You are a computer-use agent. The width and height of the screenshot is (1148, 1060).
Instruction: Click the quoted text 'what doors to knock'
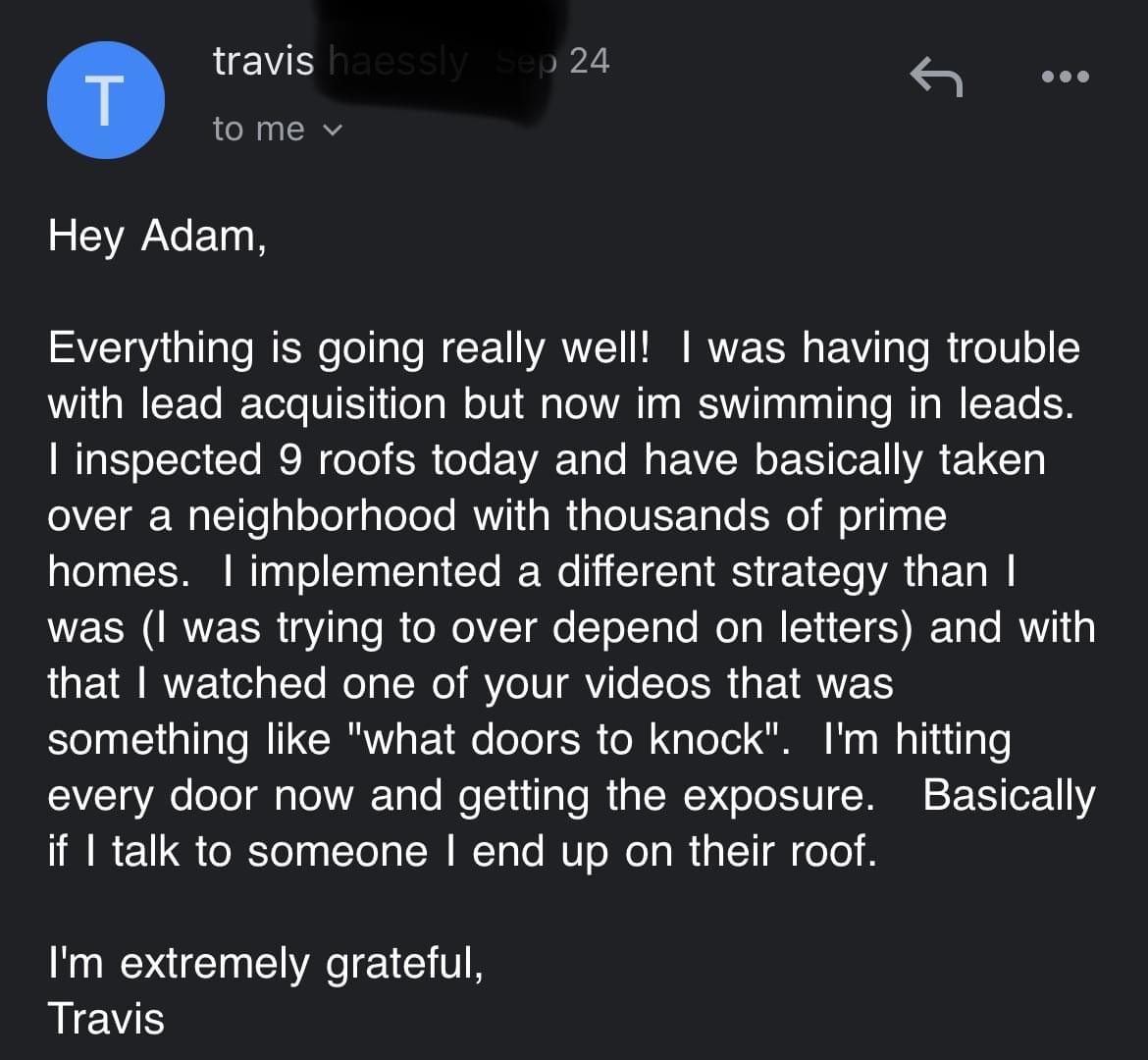coord(563,738)
